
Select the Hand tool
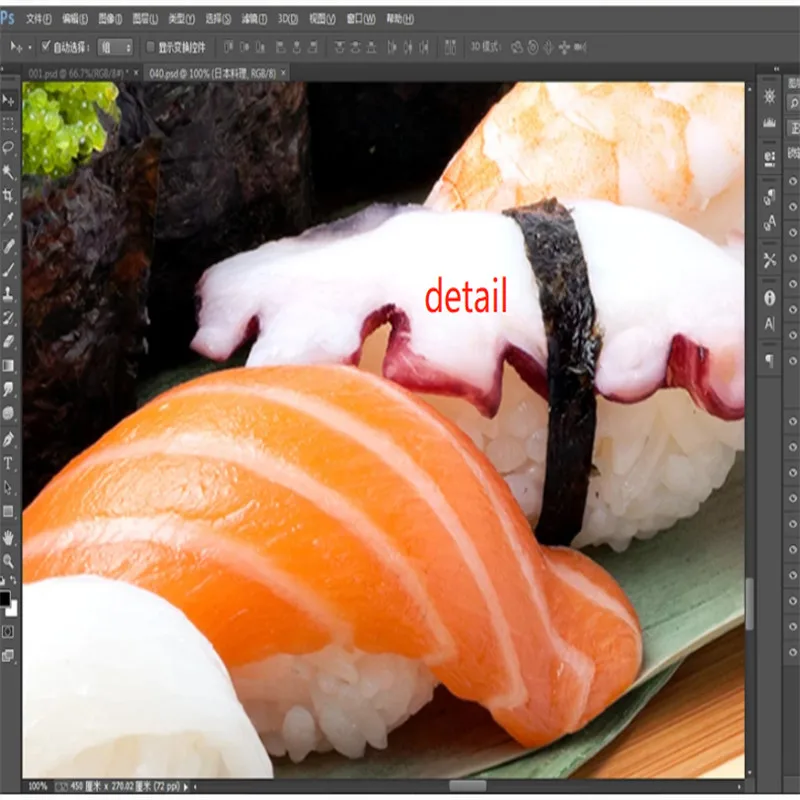pos(8,537)
